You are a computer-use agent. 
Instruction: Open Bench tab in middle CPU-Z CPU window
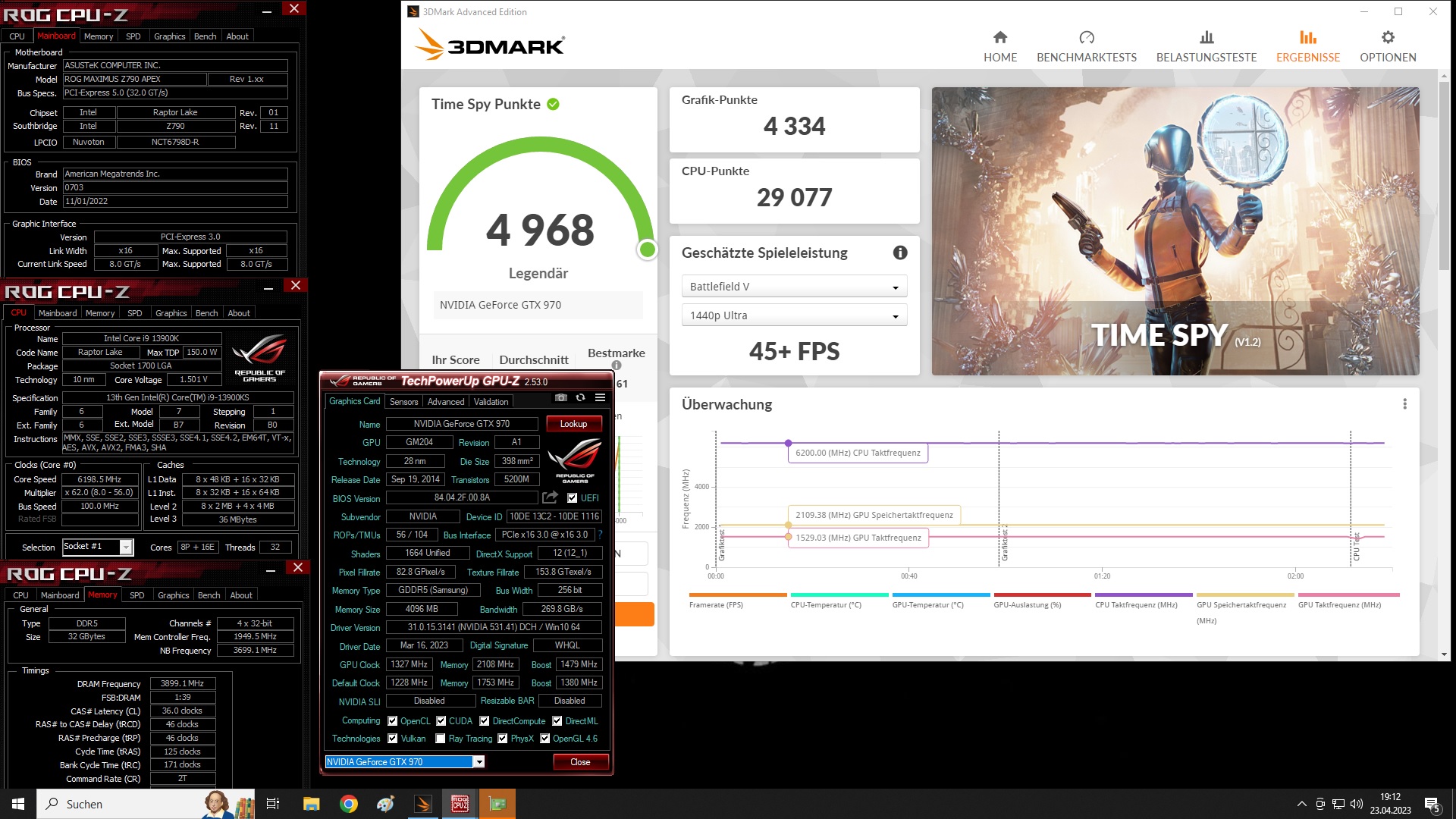click(x=206, y=313)
